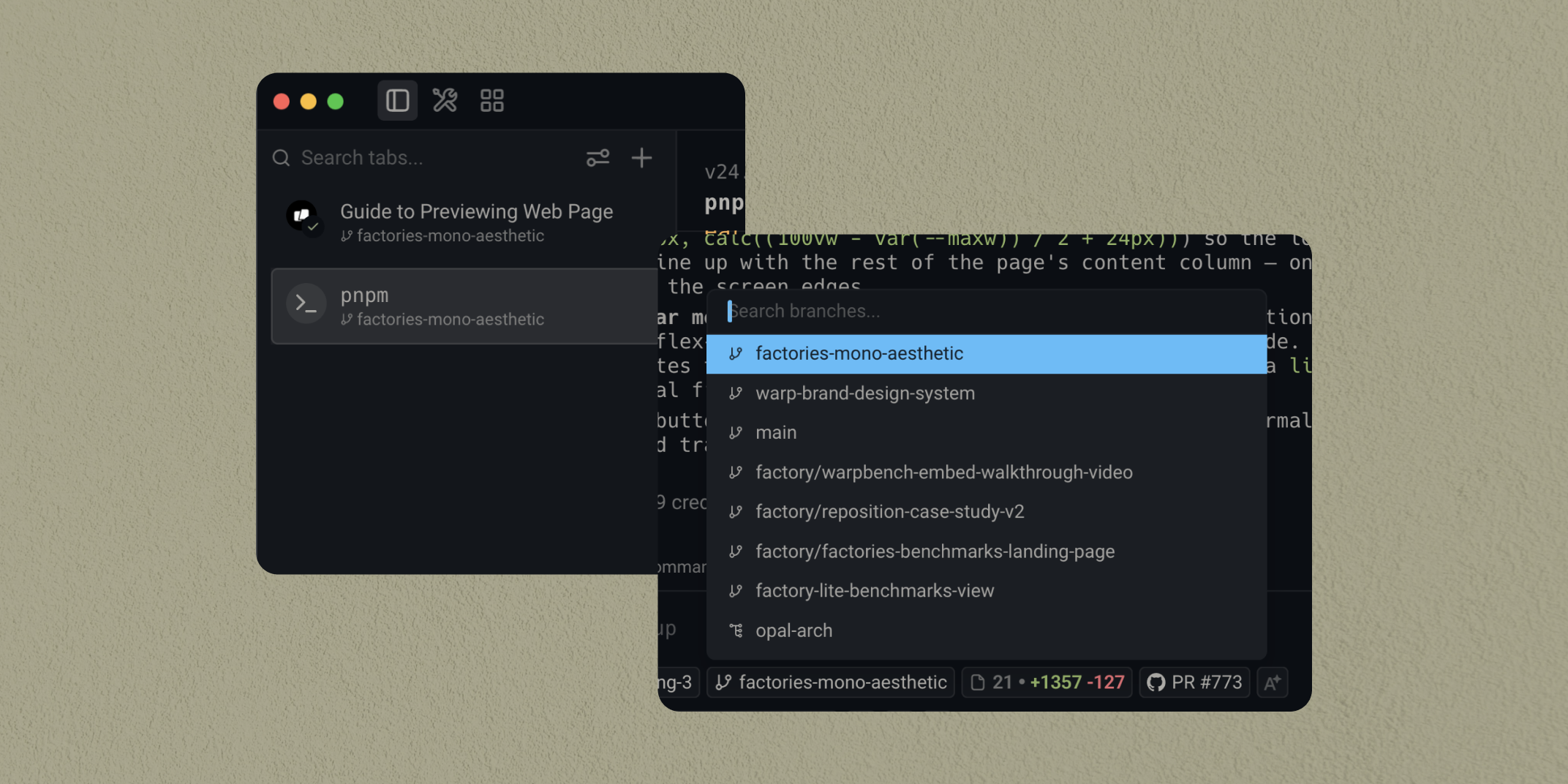The height and width of the screenshot is (784, 1568).
Task: Select the pnpm terminal tab
Action: [x=464, y=306]
